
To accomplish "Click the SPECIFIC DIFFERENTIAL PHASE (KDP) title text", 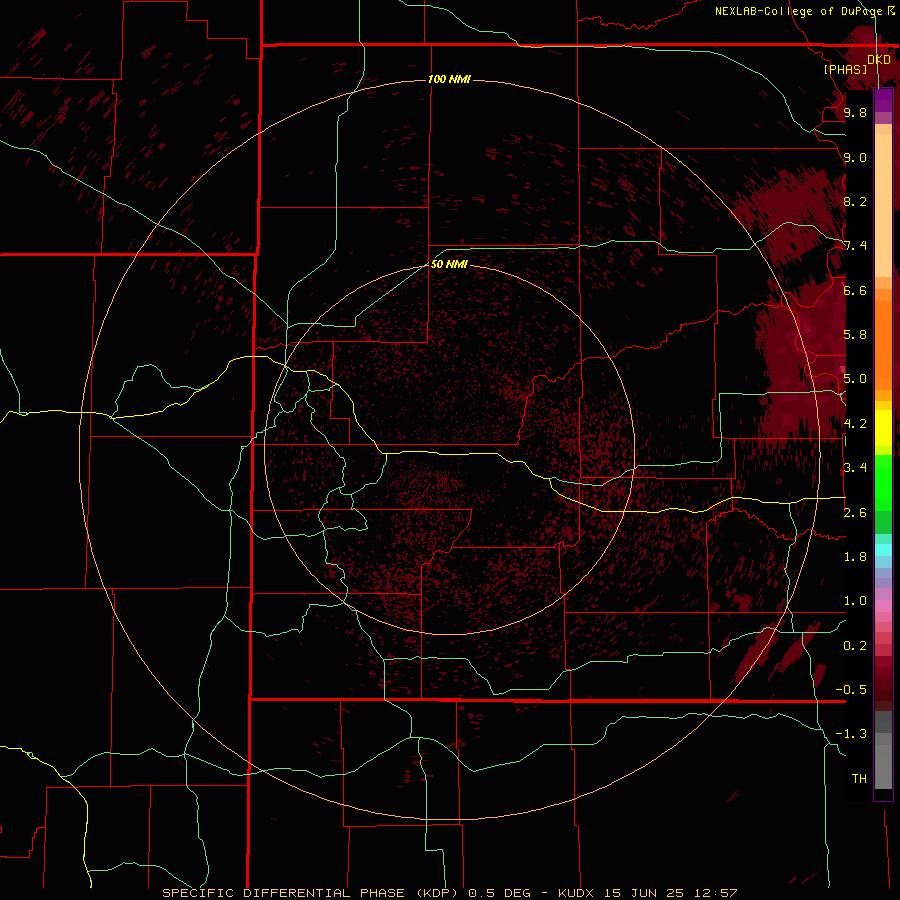I will click(x=310, y=893).
